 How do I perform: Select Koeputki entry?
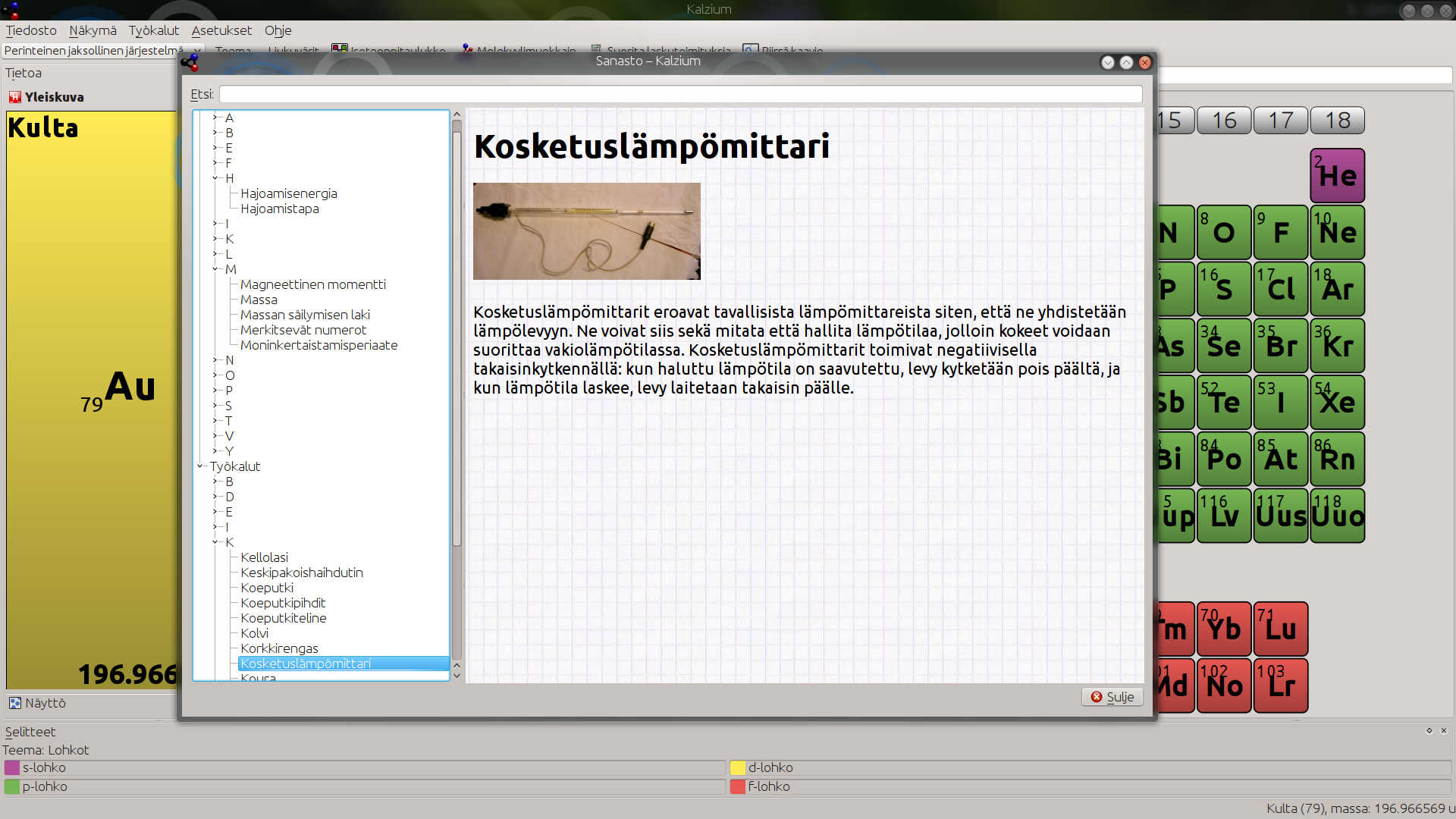[x=267, y=588]
